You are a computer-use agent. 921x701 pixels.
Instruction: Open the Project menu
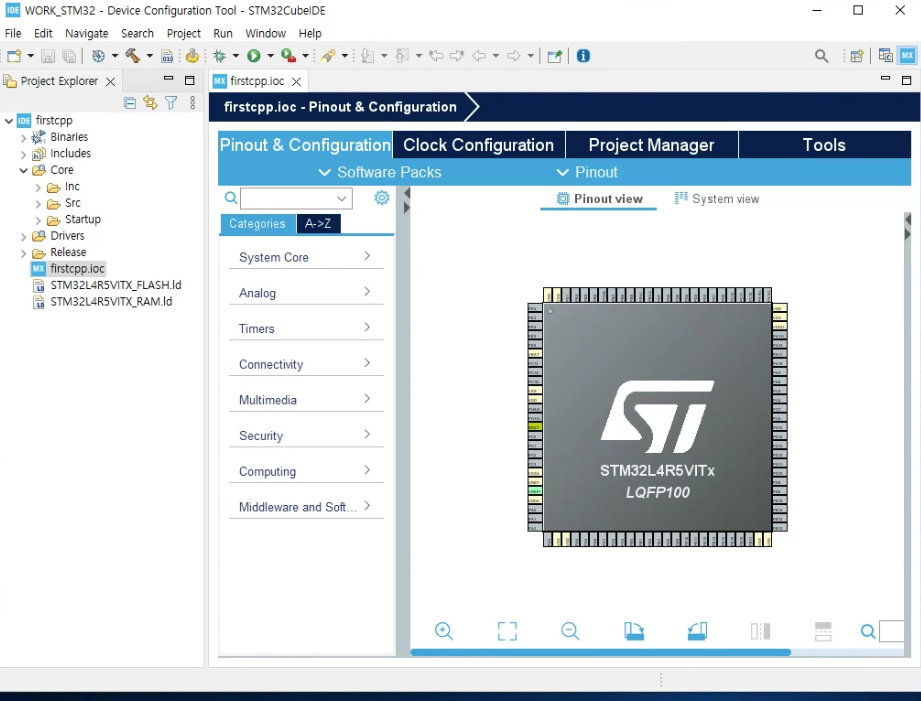[183, 33]
